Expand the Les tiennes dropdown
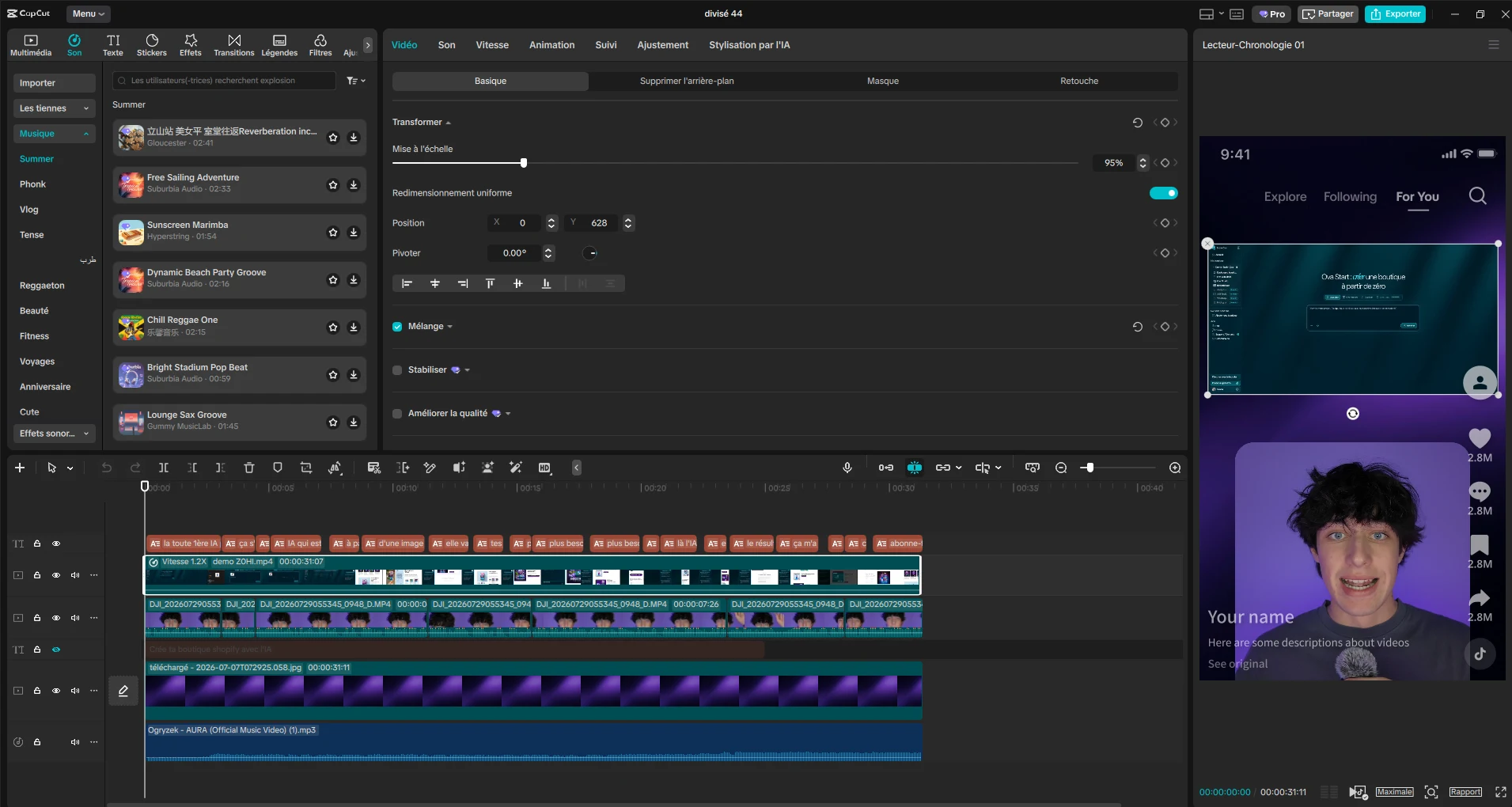1512x807 pixels. [x=54, y=108]
